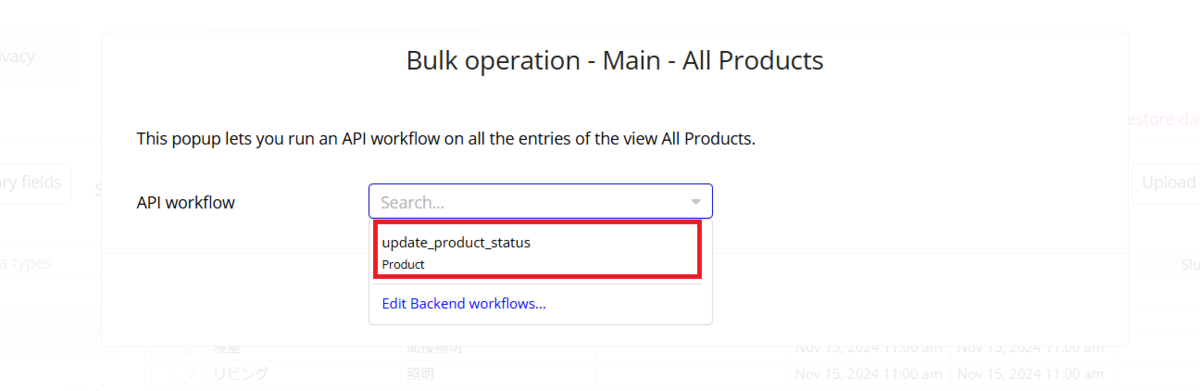Collapse the API workflow dropdown arrow

[x=695, y=202]
